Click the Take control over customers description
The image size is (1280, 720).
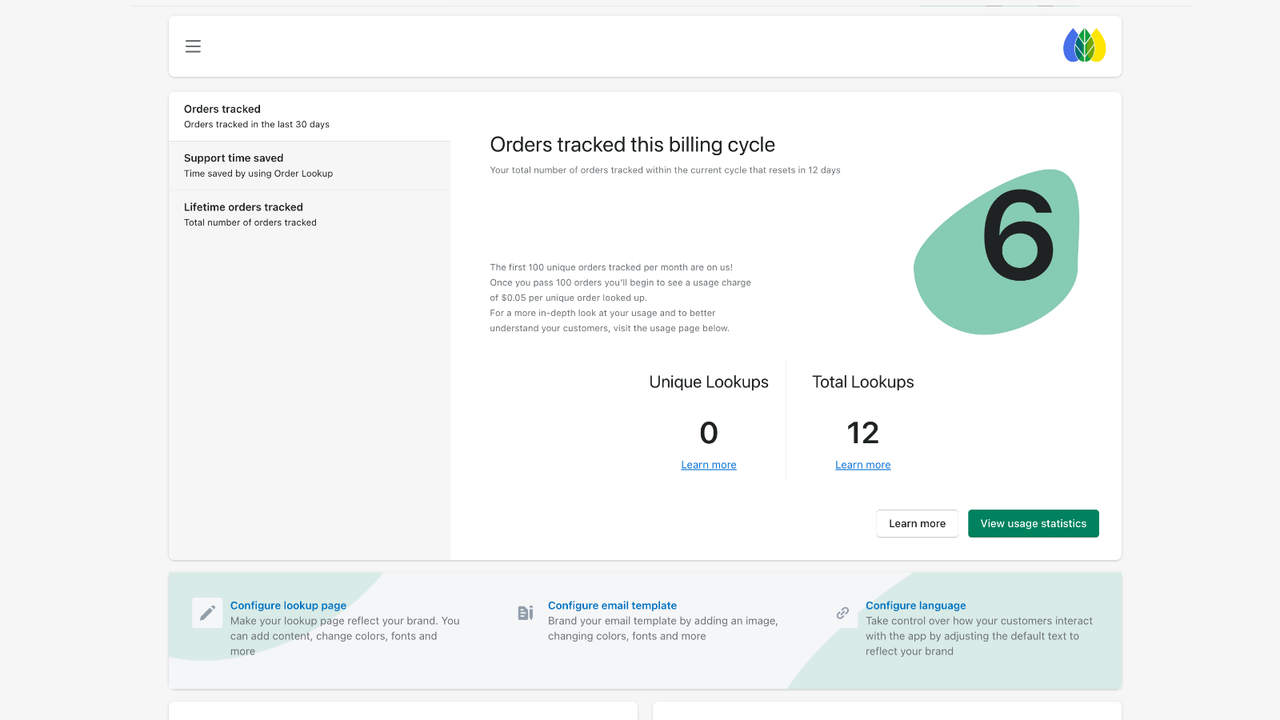(x=979, y=636)
